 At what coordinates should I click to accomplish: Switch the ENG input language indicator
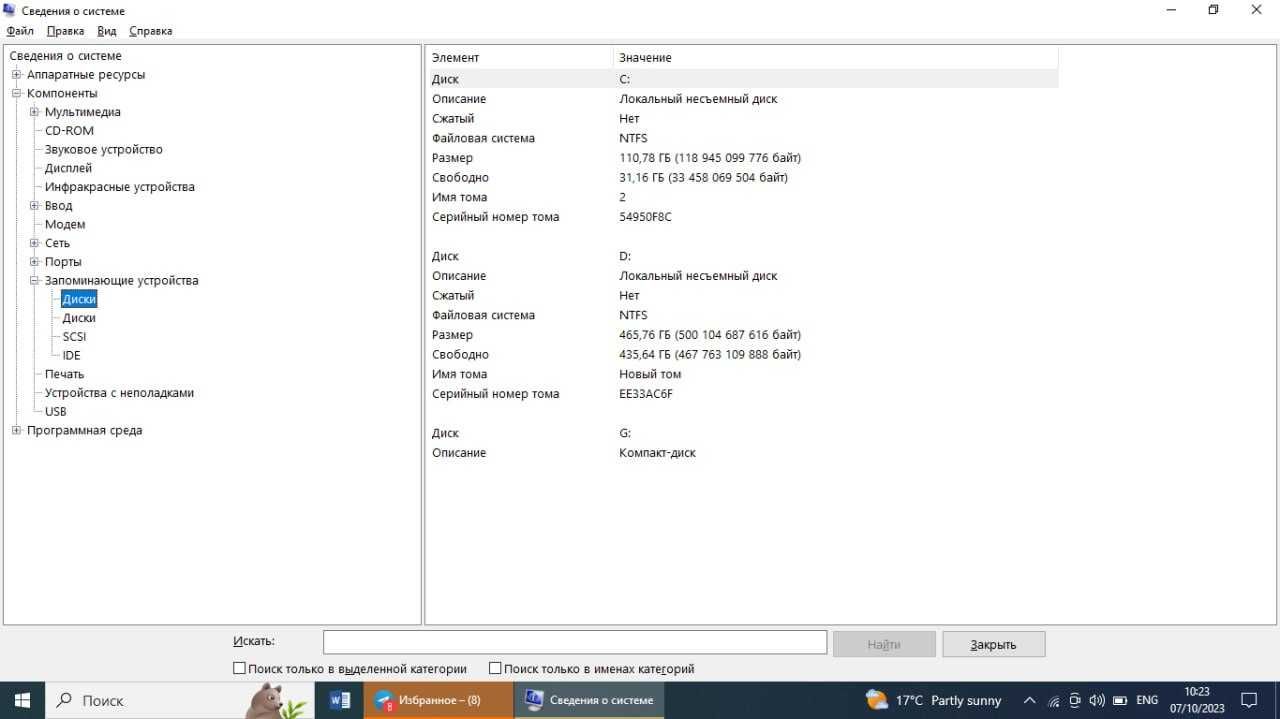(x=1148, y=700)
